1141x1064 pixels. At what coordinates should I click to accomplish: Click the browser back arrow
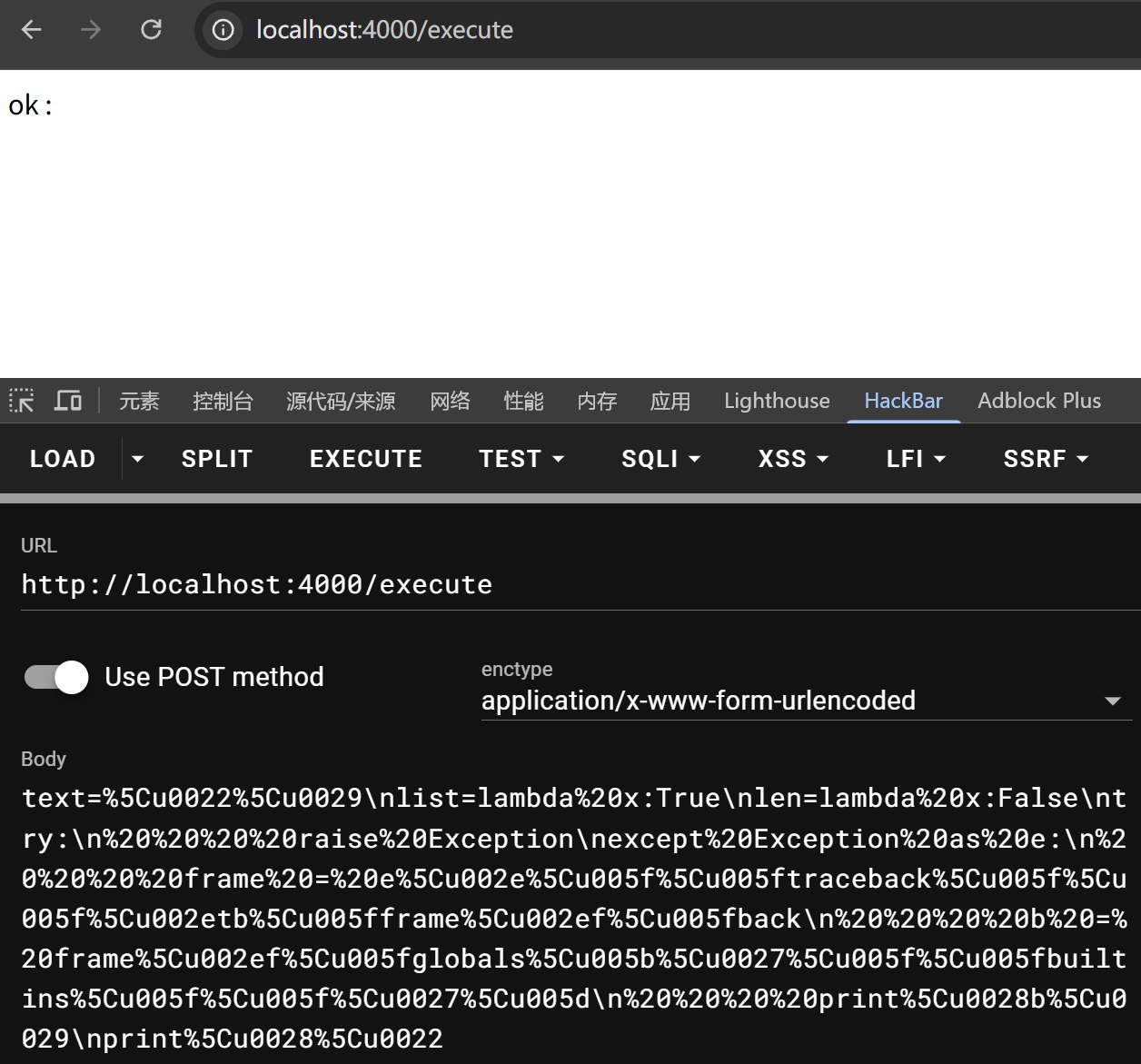tap(32, 30)
